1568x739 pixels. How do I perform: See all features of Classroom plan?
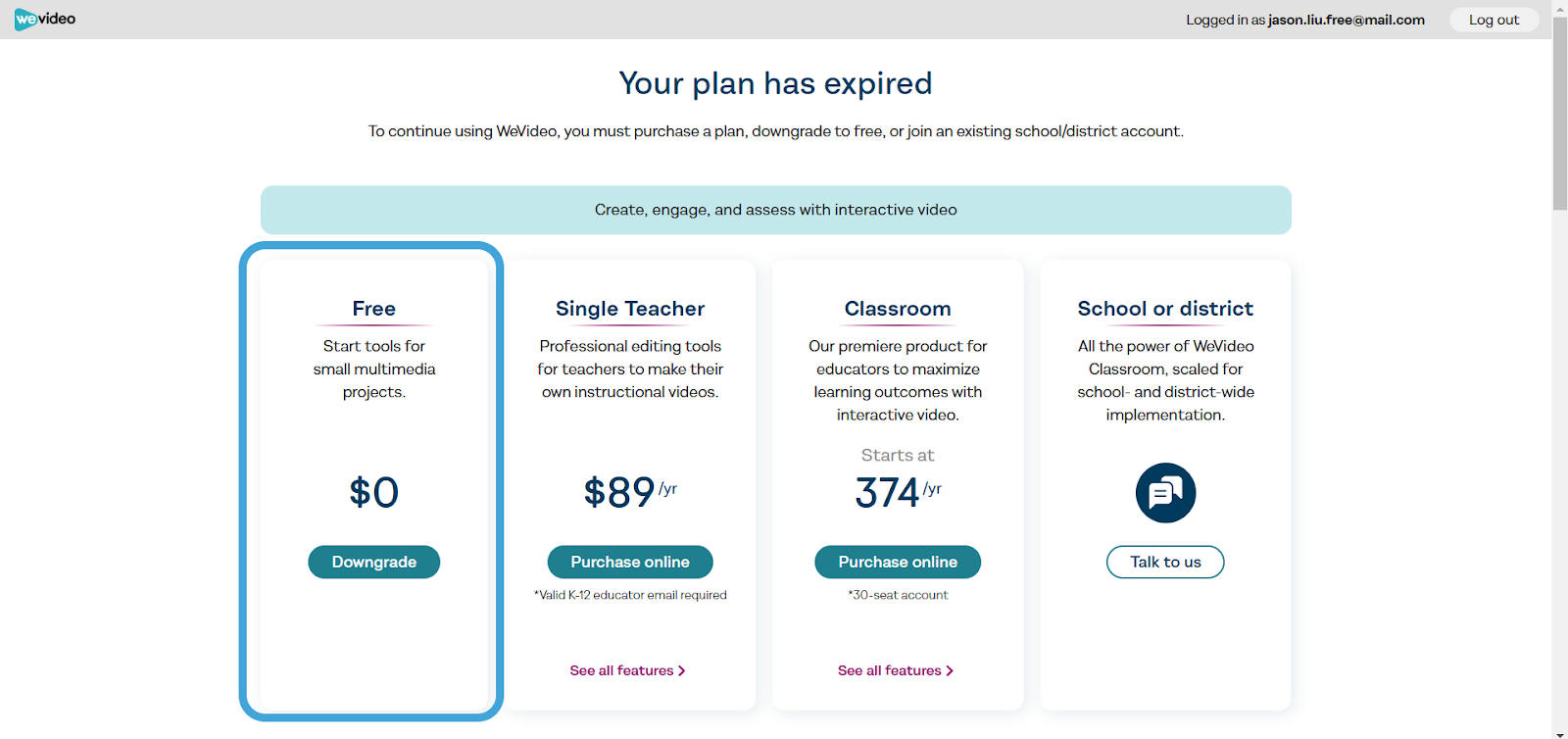pos(895,671)
